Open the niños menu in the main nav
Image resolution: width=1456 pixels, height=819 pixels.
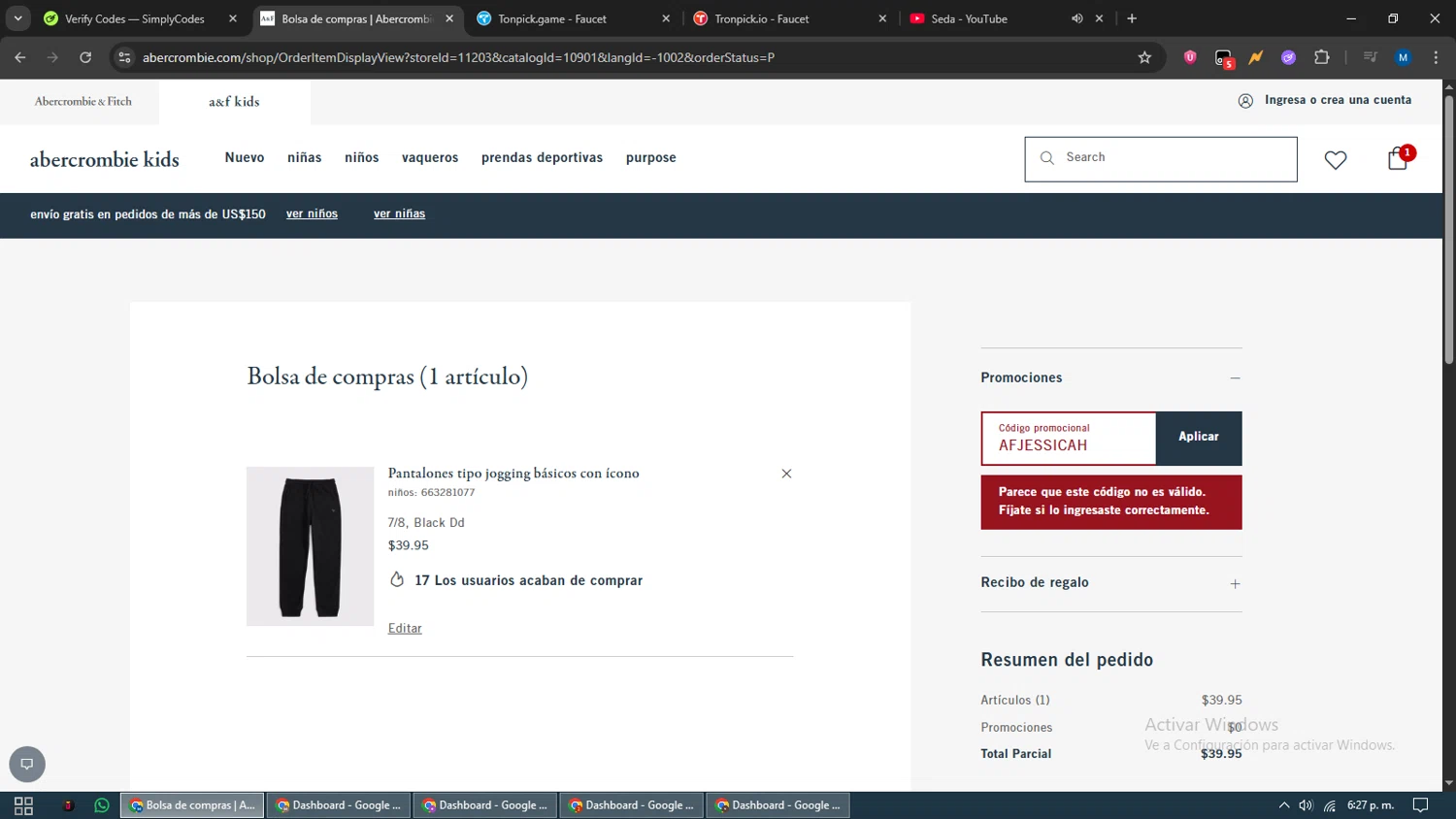(362, 157)
